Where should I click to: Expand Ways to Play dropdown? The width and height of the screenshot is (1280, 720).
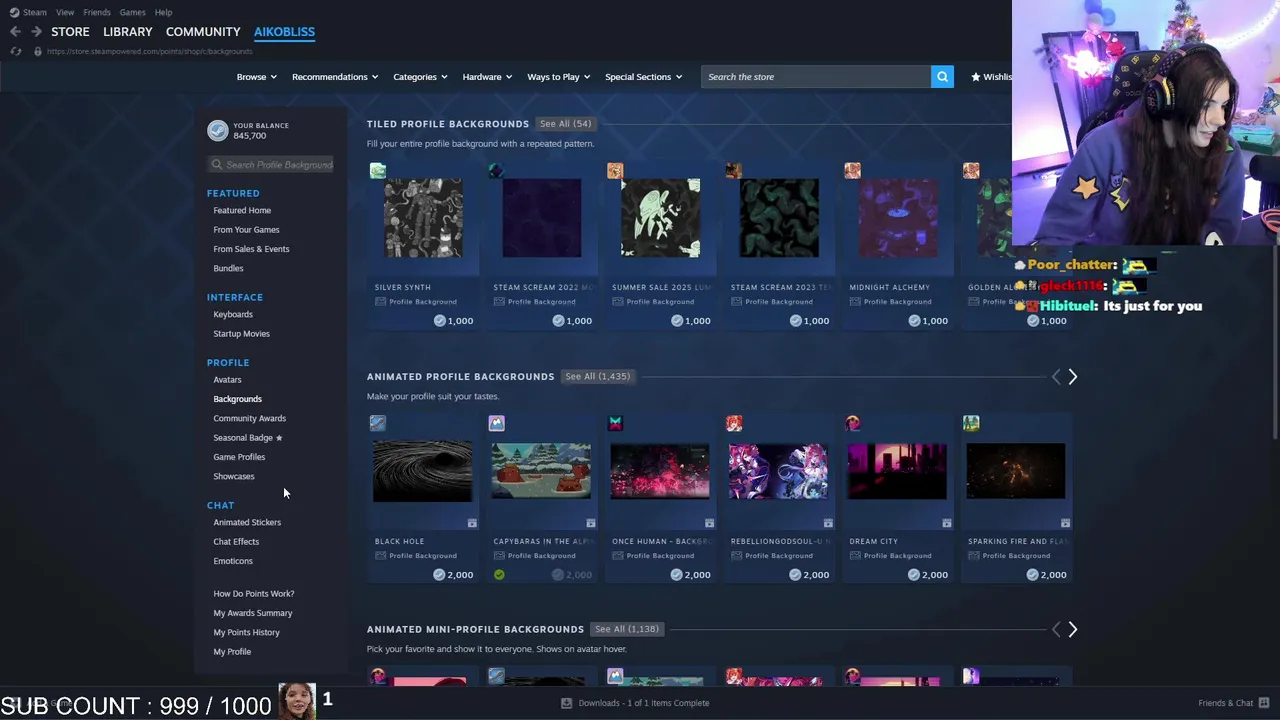pyautogui.click(x=559, y=77)
